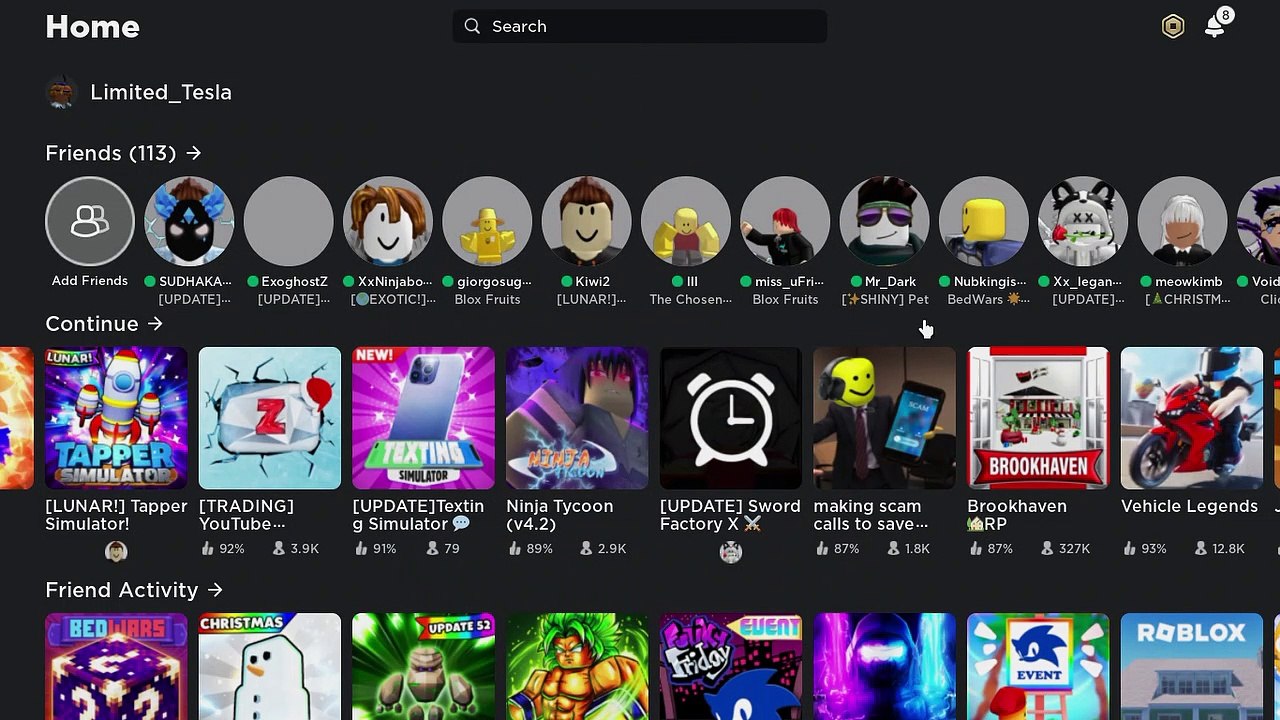Click 'Vehicle Legends' game title
1280x720 pixels.
(x=1189, y=506)
